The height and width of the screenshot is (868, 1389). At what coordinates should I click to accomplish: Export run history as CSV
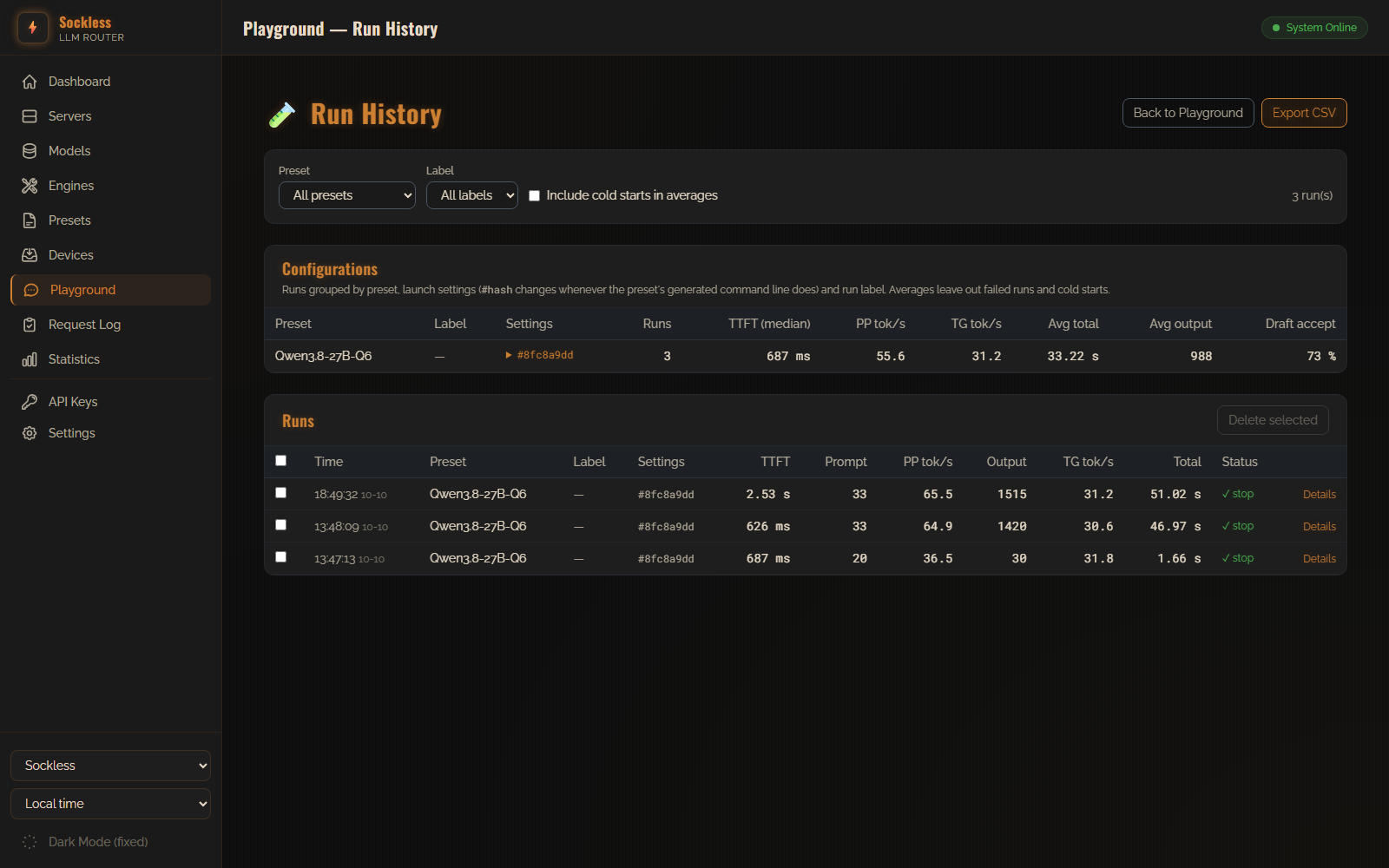pyautogui.click(x=1304, y=113)
